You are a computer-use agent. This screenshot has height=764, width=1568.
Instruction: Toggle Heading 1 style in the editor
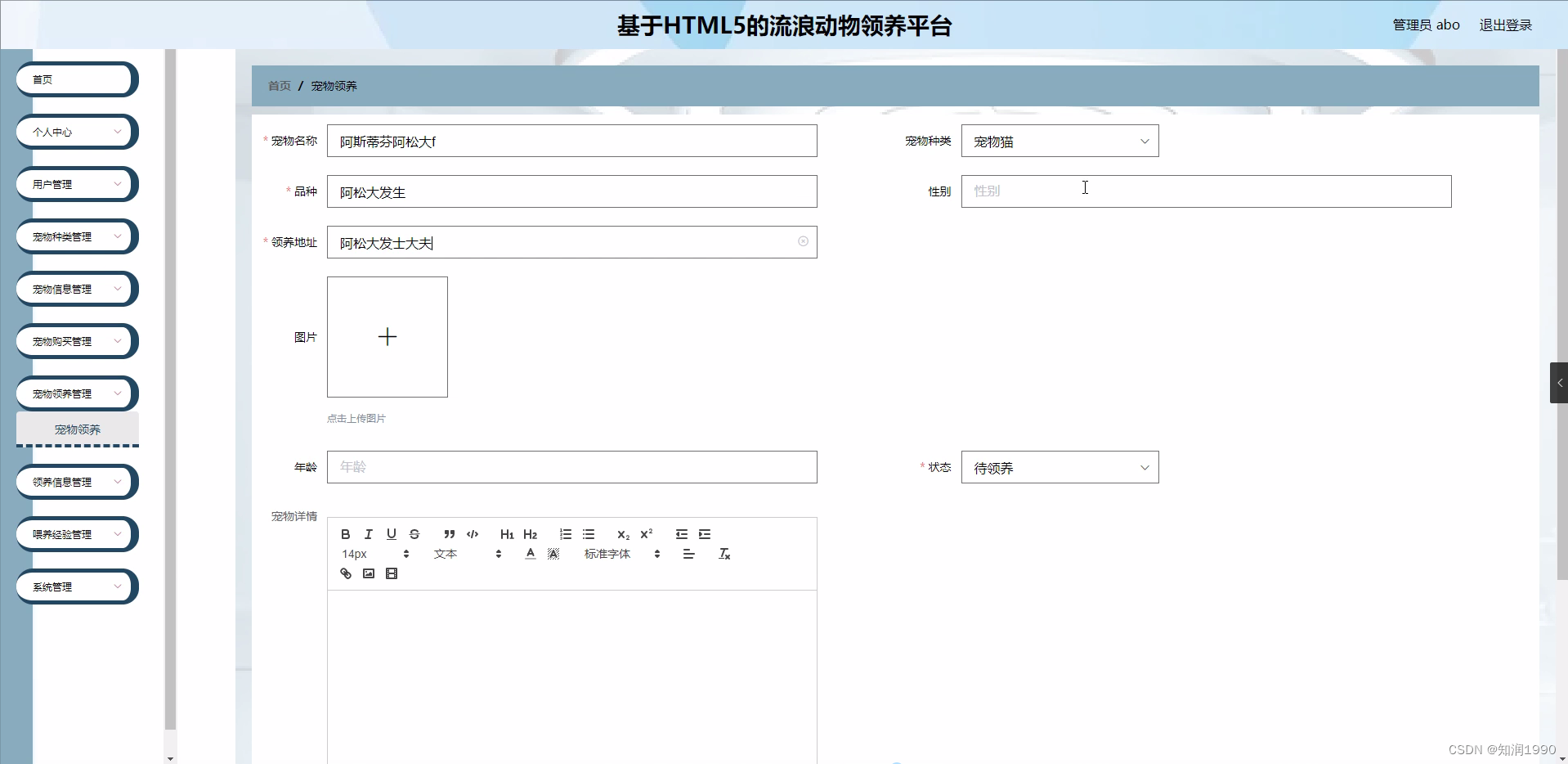tap(506, 534)
